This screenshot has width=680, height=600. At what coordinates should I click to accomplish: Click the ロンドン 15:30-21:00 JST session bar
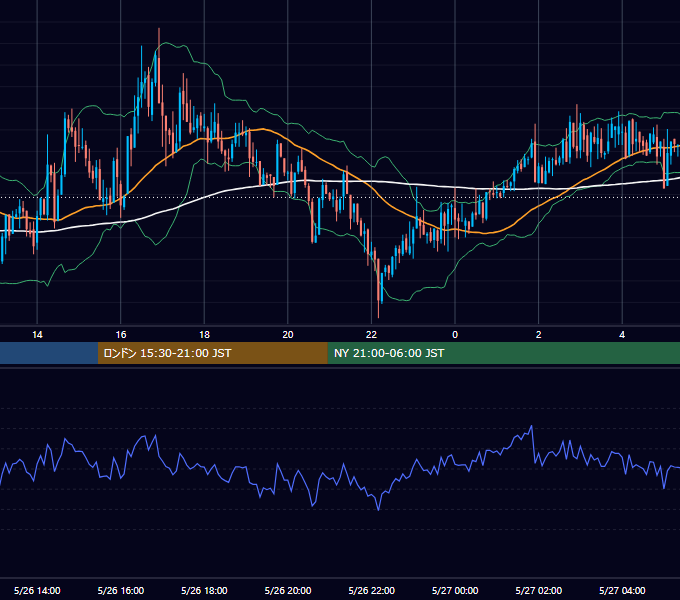tap(212, 353)
